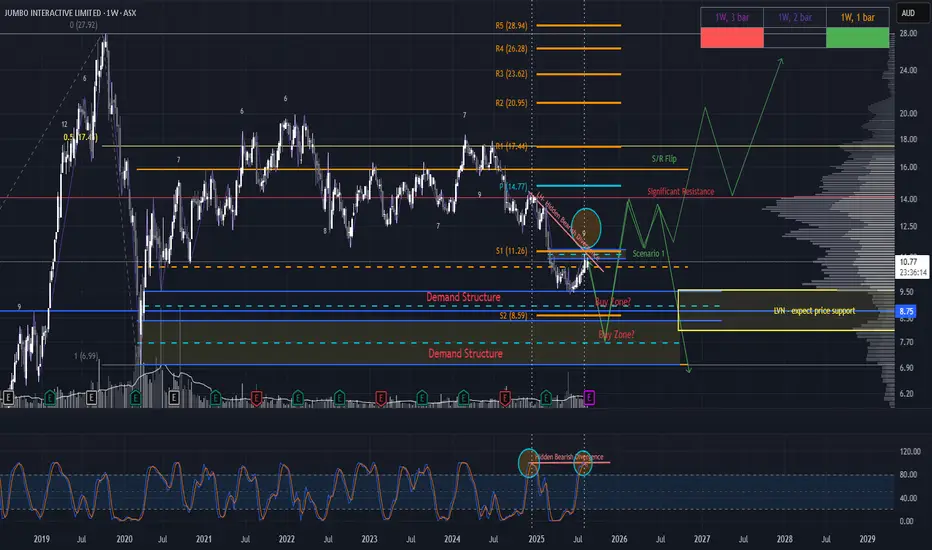The height and width of the screenshot is (550, 932).
Task: Click the blue 8.75 price axis label
Action: pyautogui.click(x=906, y=311)
